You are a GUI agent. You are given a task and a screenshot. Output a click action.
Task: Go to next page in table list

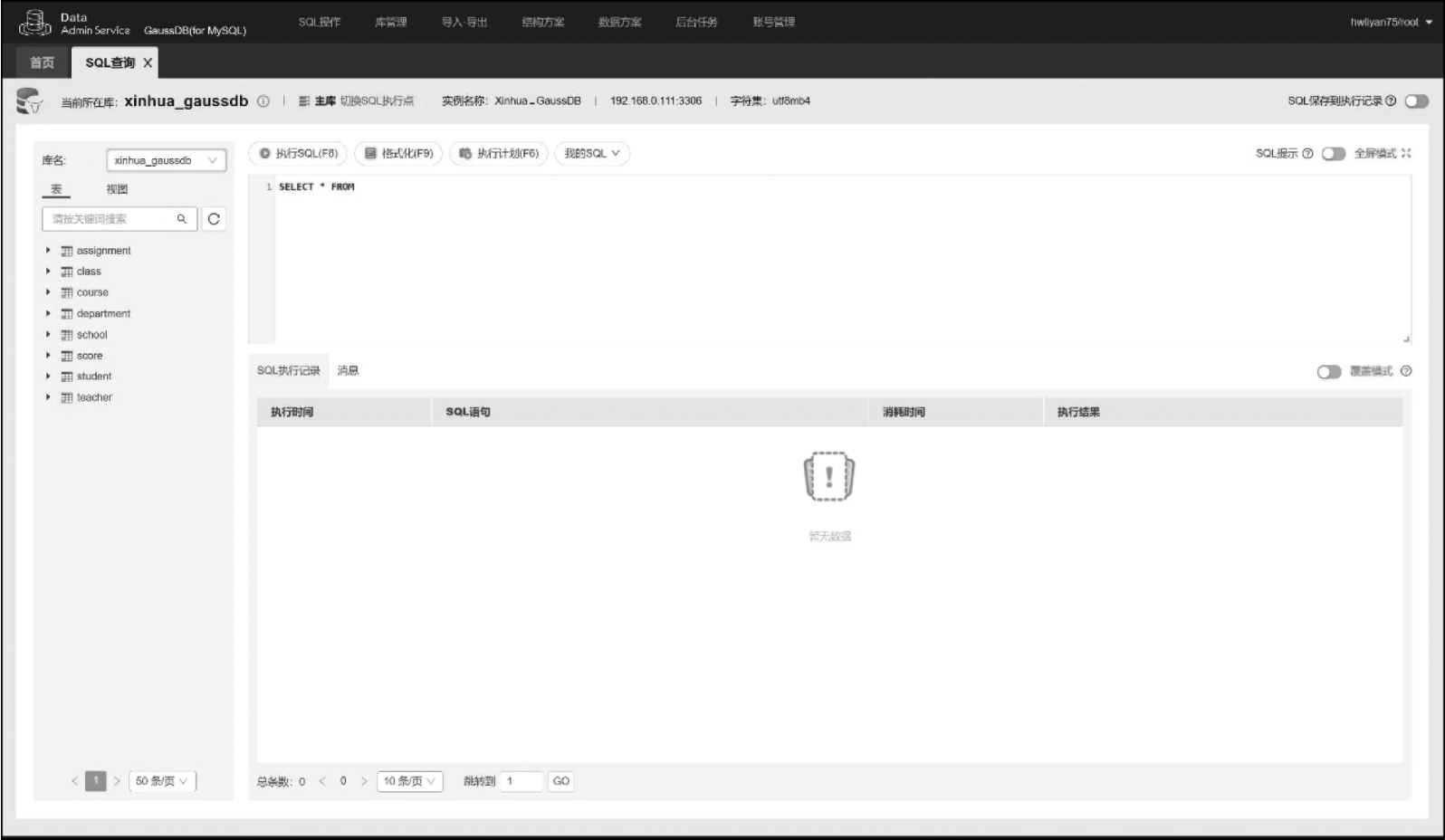pyautogui.click(x=117, y=781)
